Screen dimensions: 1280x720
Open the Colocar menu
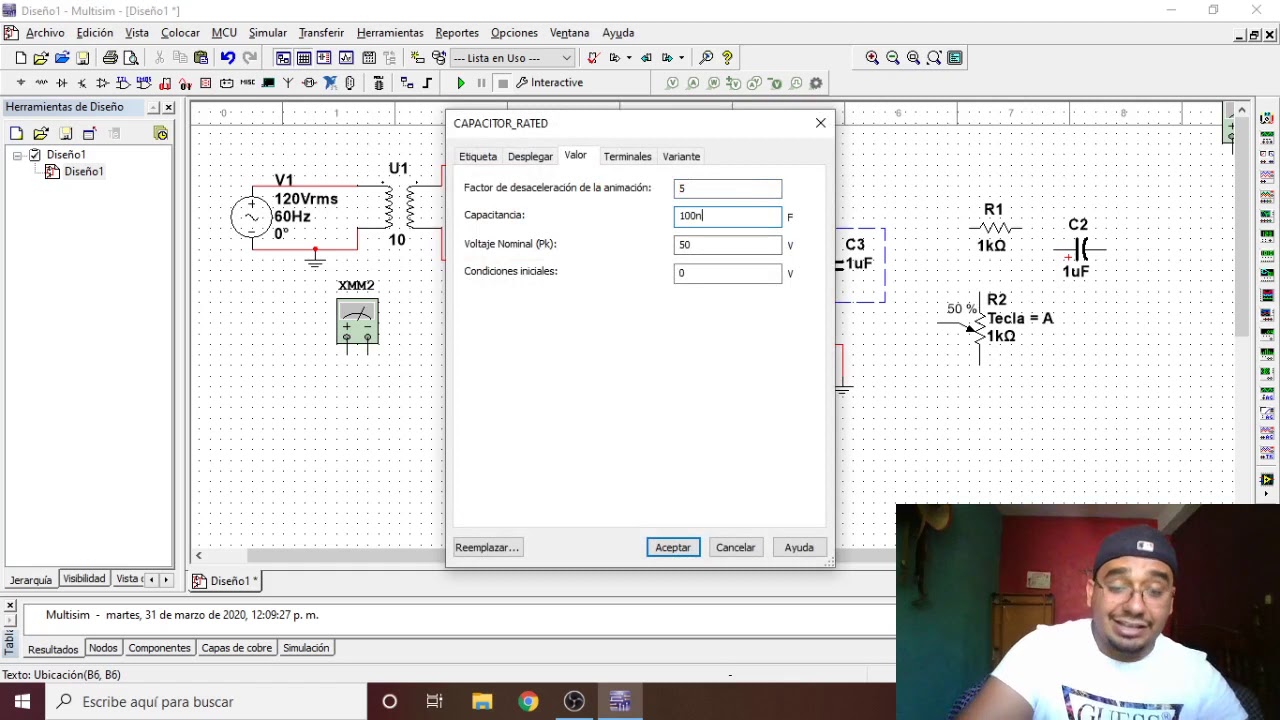pyautogui.click(x=180, y=33)
